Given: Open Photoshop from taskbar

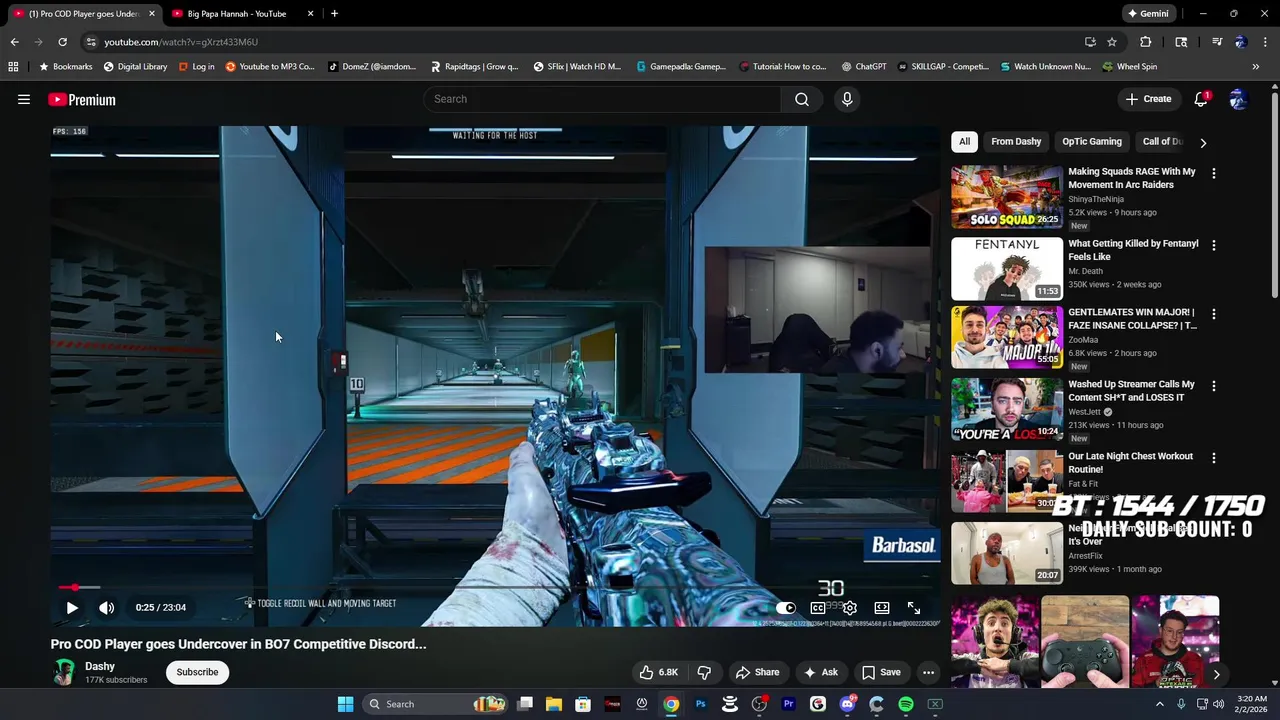Looking at the screenshot, I should tap(700, 704).
